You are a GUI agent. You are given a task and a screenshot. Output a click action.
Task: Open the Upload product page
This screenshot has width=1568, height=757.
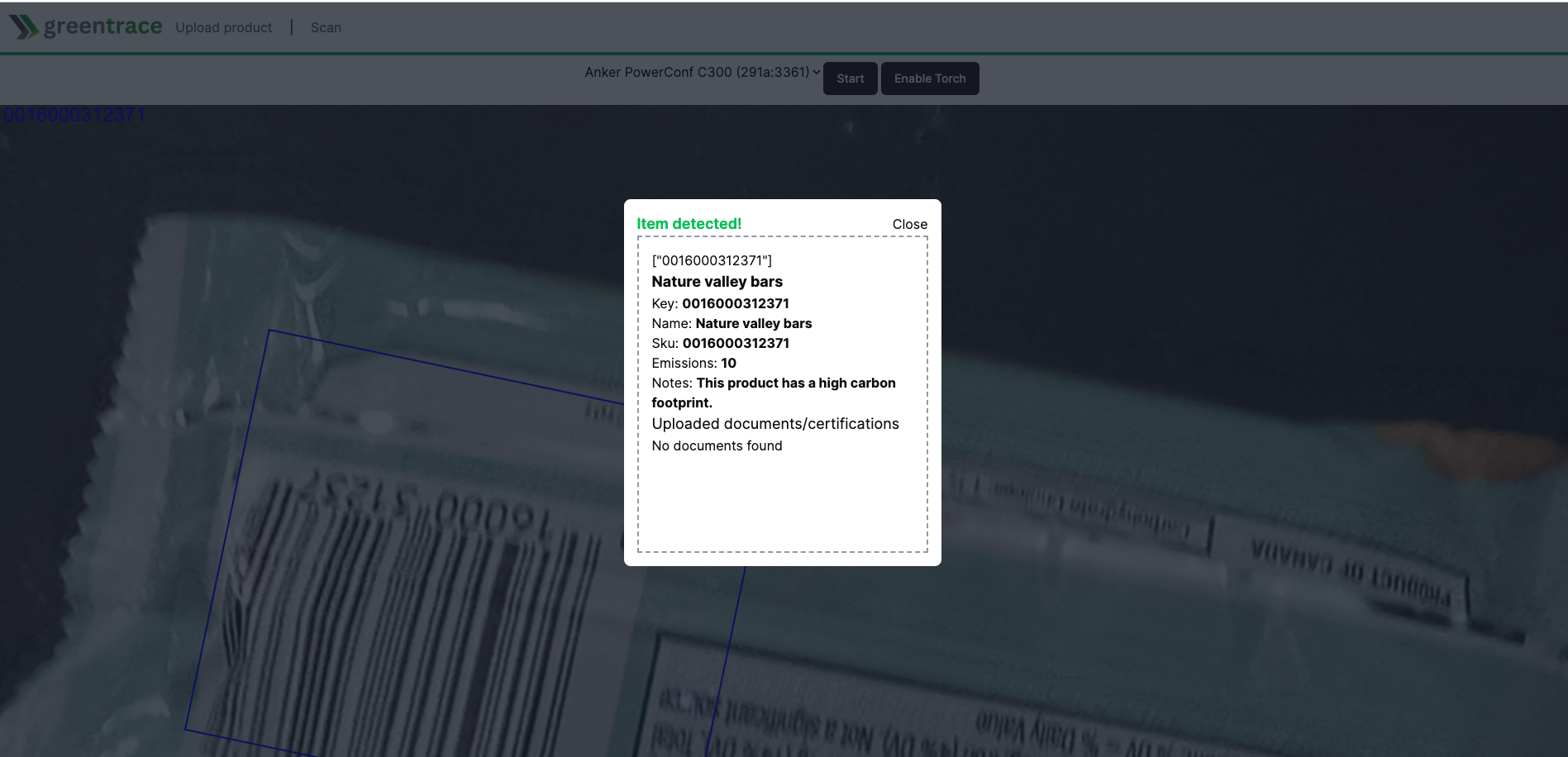click(x=223, y=27)
